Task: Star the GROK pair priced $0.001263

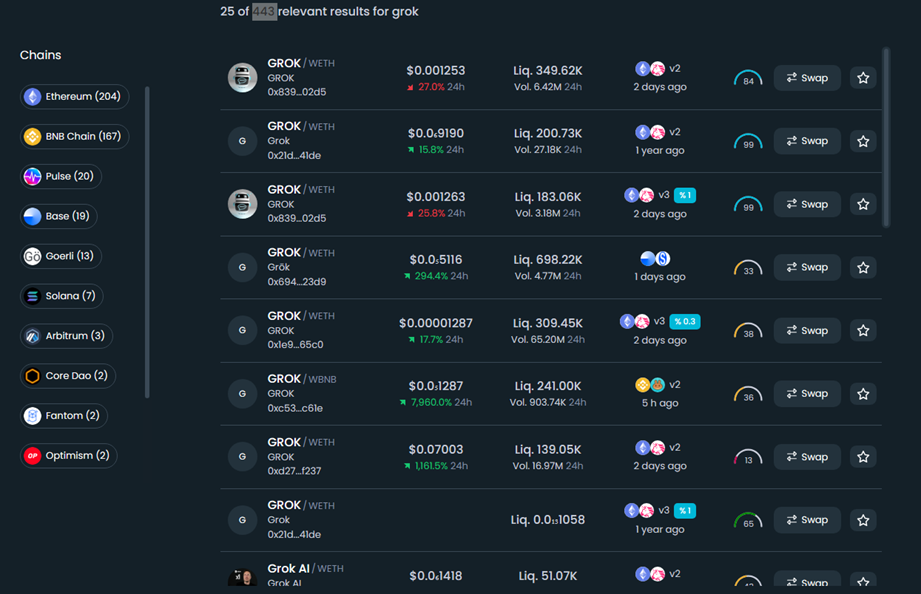Action: (863, 204)
